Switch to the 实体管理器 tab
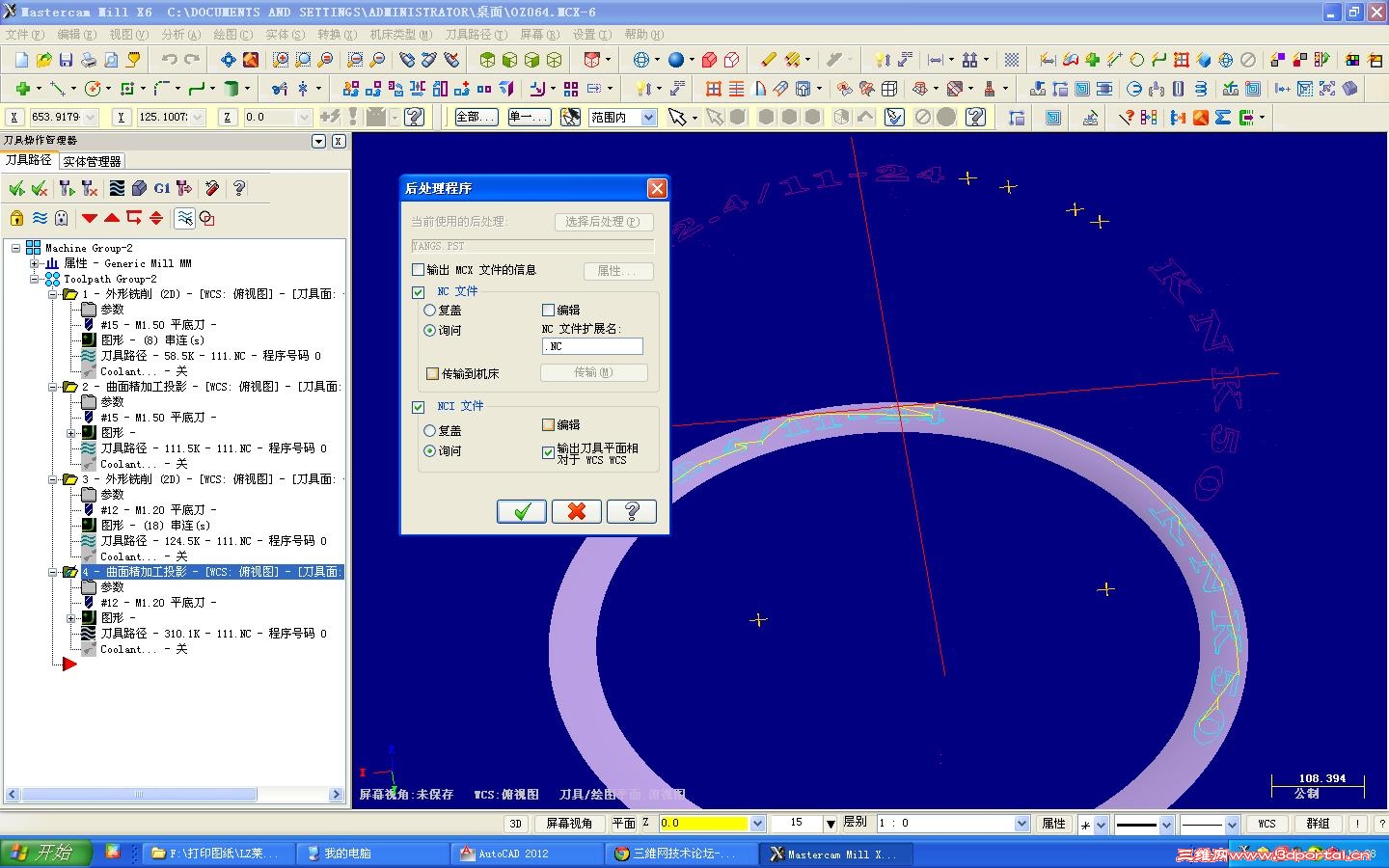The width and height of the screenshot is (1389, 868). point(92,162)
